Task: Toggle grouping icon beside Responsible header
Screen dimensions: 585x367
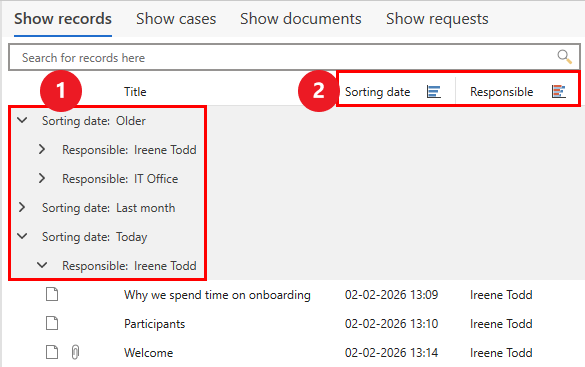Action: click(559, 91)
